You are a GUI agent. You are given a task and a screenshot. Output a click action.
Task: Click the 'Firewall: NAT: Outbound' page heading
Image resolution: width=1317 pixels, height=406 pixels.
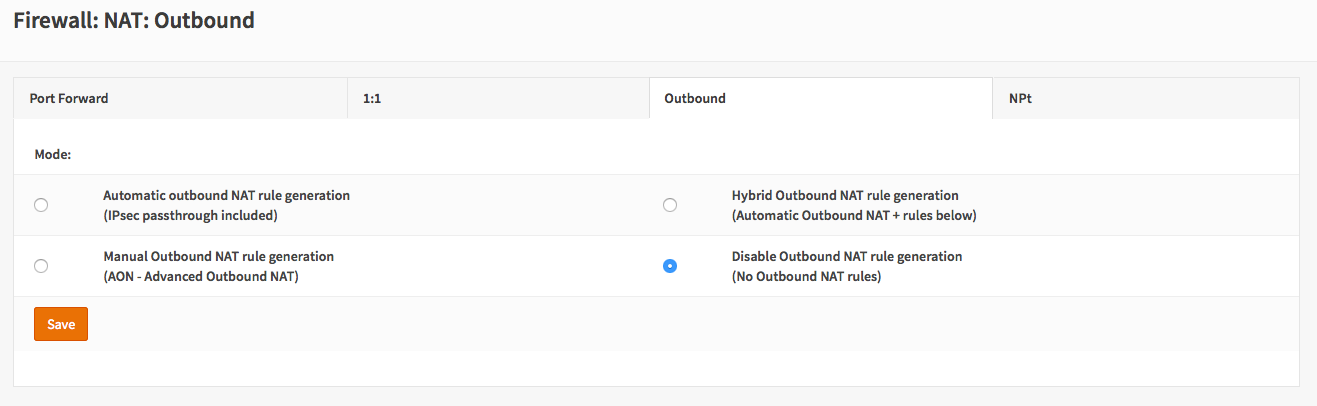[x=134, y=20]
